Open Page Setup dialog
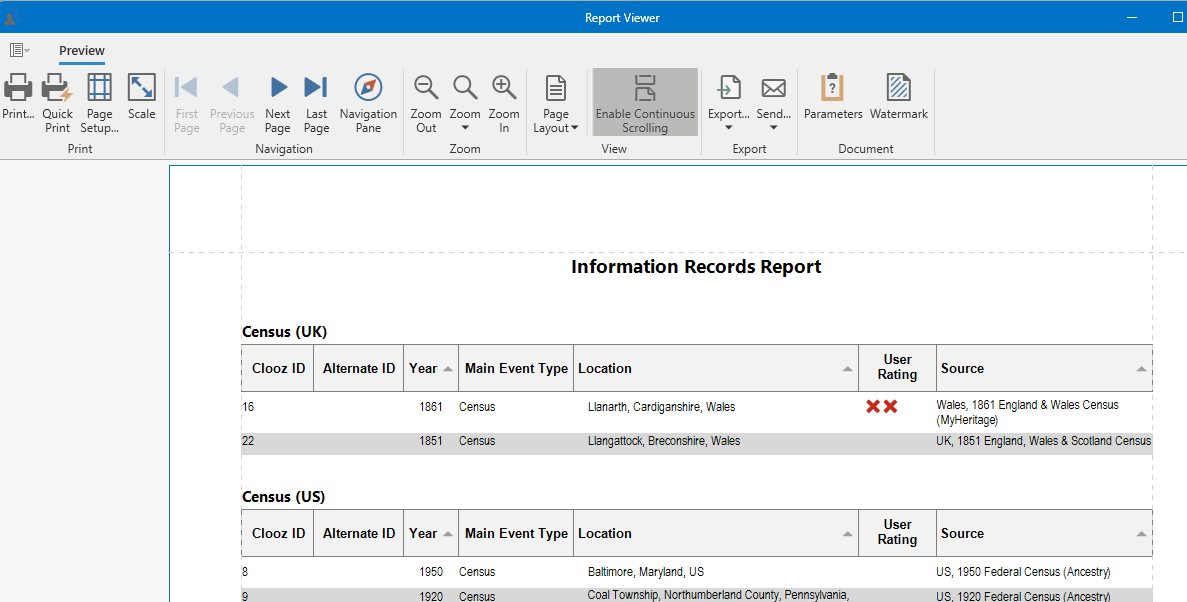 (99, 90)
